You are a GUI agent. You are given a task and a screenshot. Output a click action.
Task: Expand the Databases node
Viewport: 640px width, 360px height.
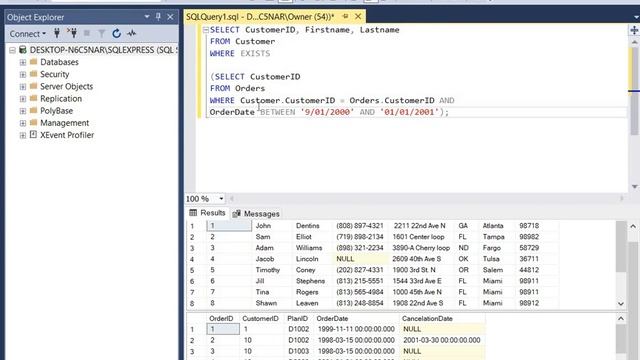click(x=23, y=62)
